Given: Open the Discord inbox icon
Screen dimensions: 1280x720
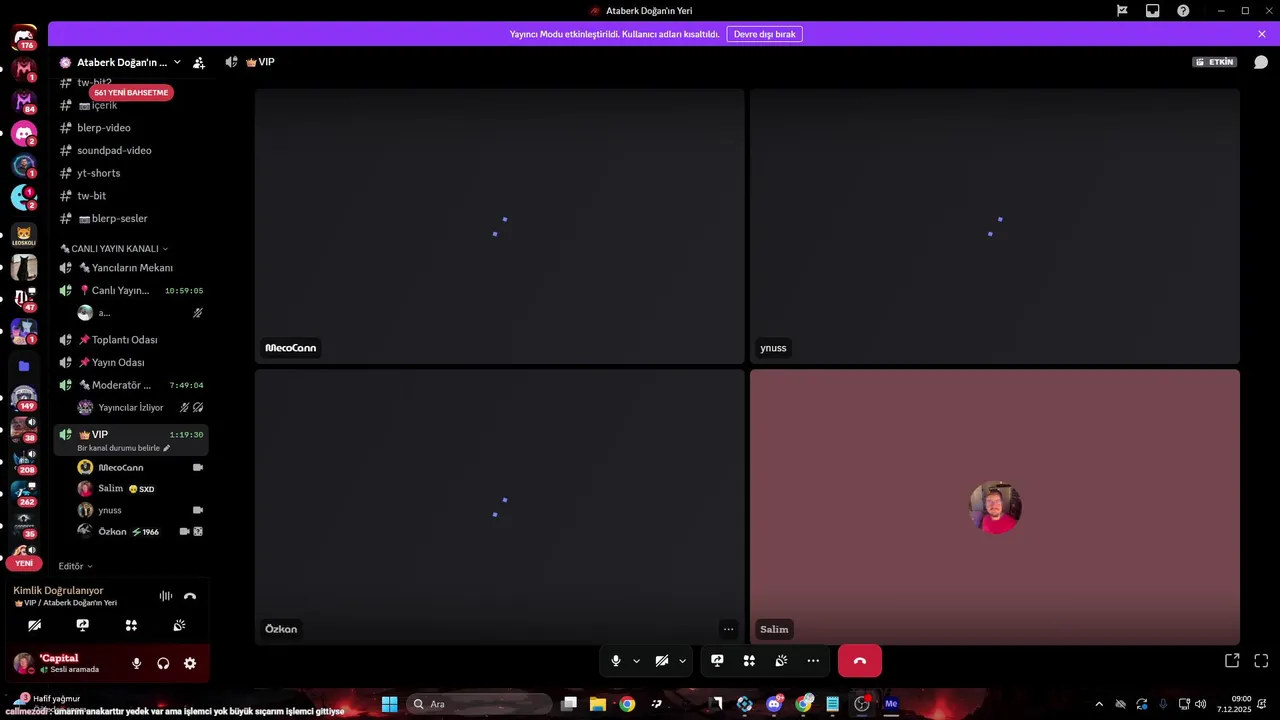Looking at the screenshot, I should [x=1152, y=11].
